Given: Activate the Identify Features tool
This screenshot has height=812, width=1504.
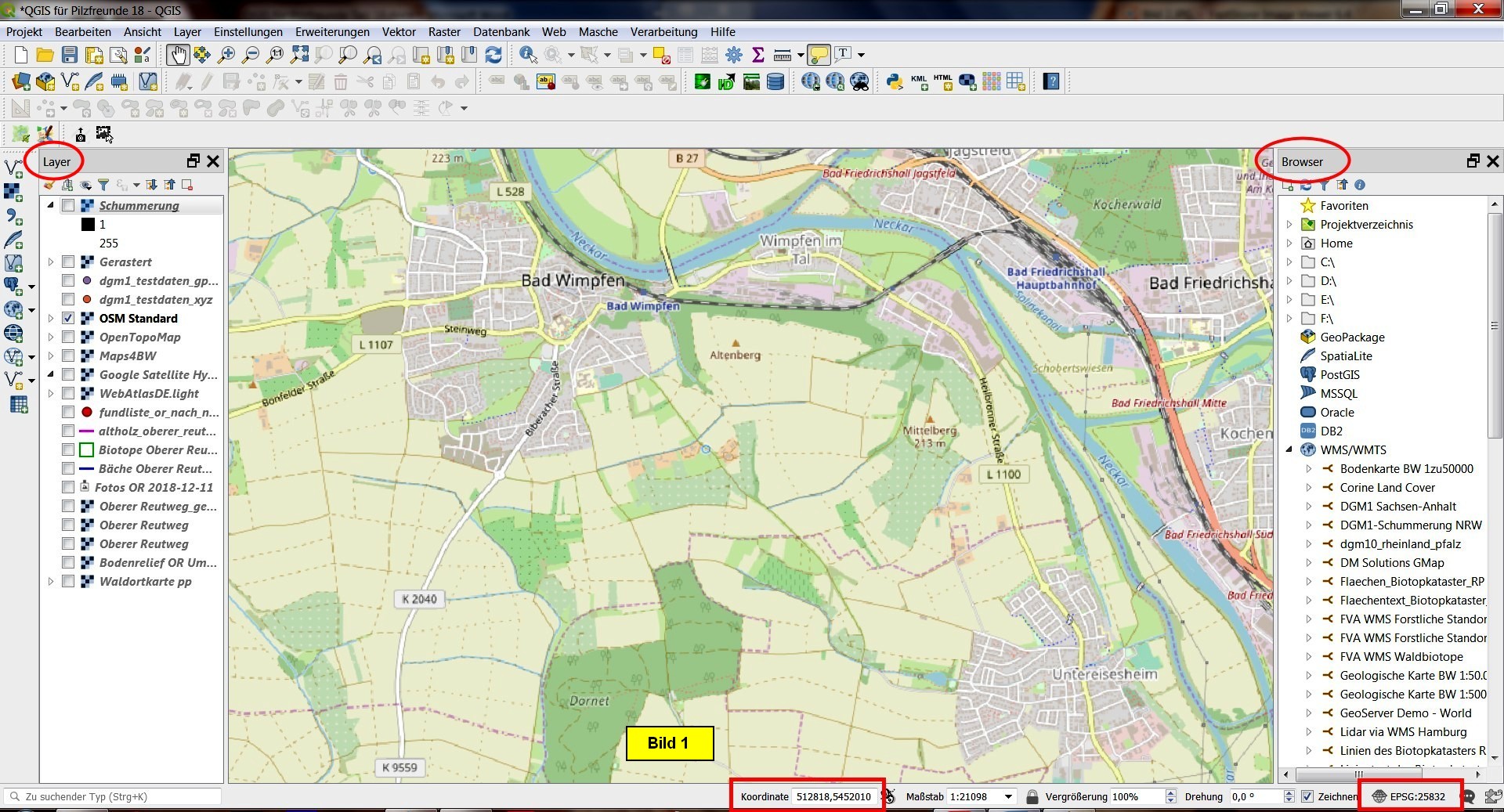Looking at the screenshot, I should [528, 55].
